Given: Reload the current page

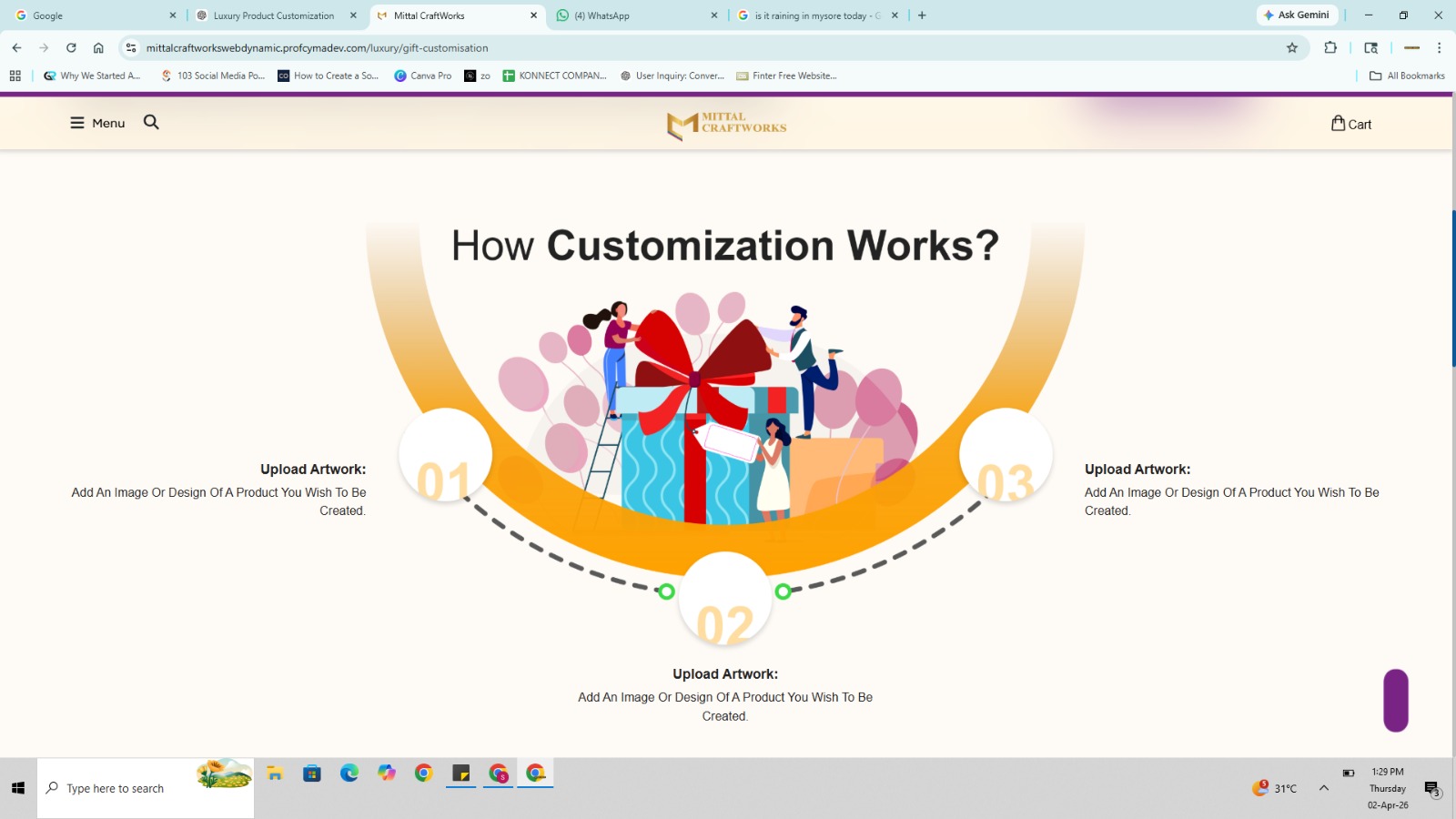Looking at the screenshot, I should tap(71, 48).
